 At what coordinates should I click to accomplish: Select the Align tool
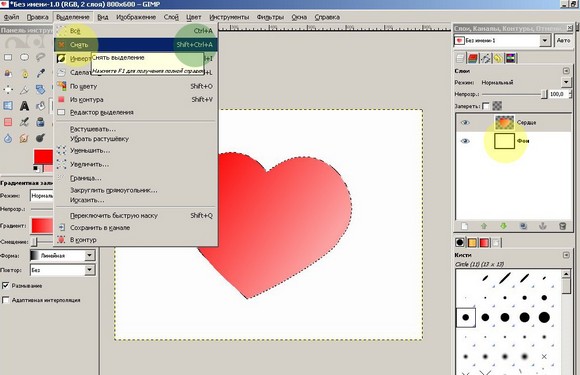coord(8,89)
